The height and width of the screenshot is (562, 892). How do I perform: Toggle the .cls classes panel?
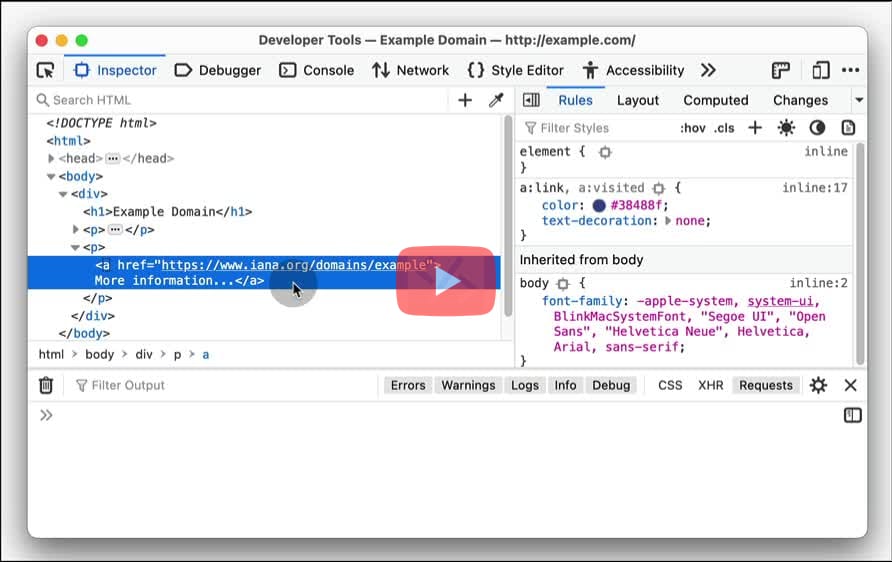tap(724, 128)
